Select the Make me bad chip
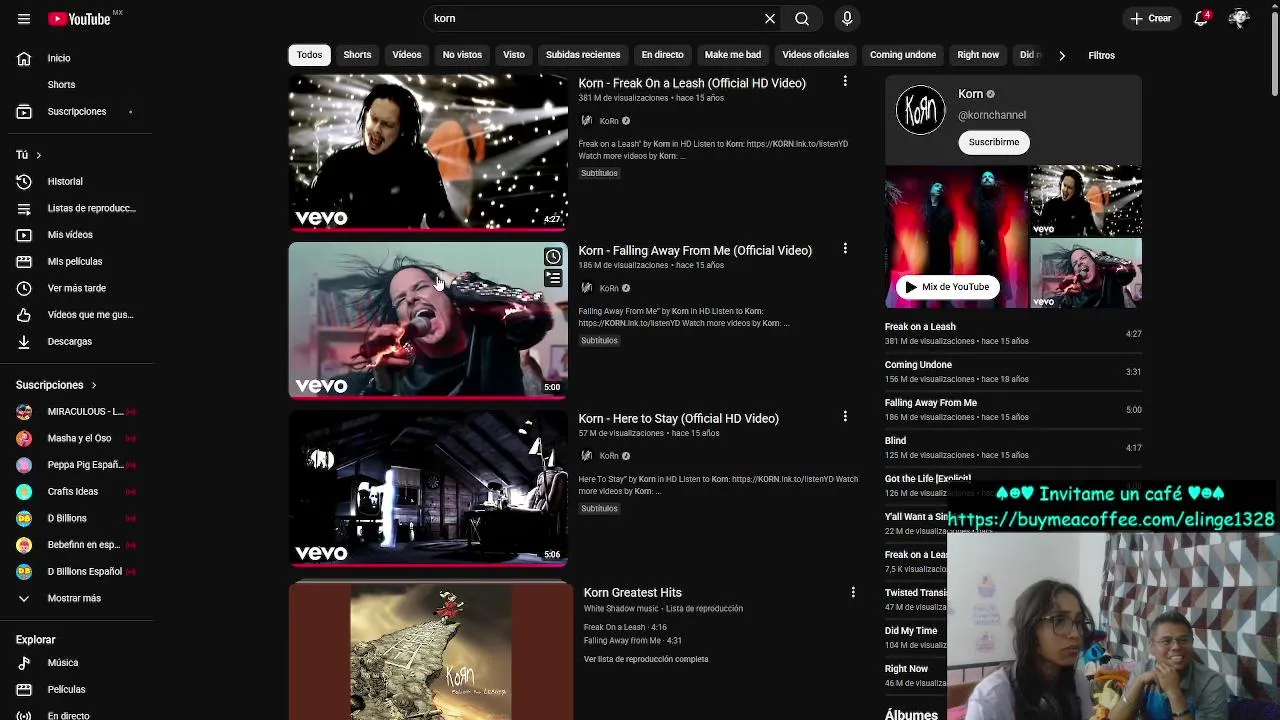 click(733, 55)
